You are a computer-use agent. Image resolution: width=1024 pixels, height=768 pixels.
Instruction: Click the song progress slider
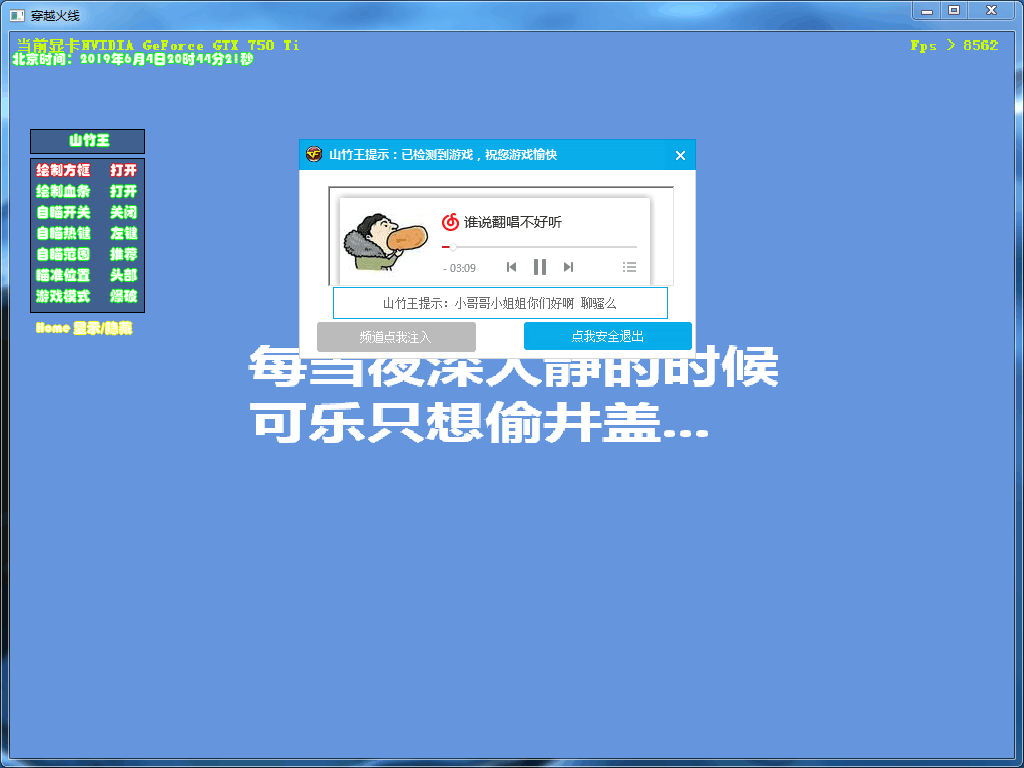pos(539,247)
